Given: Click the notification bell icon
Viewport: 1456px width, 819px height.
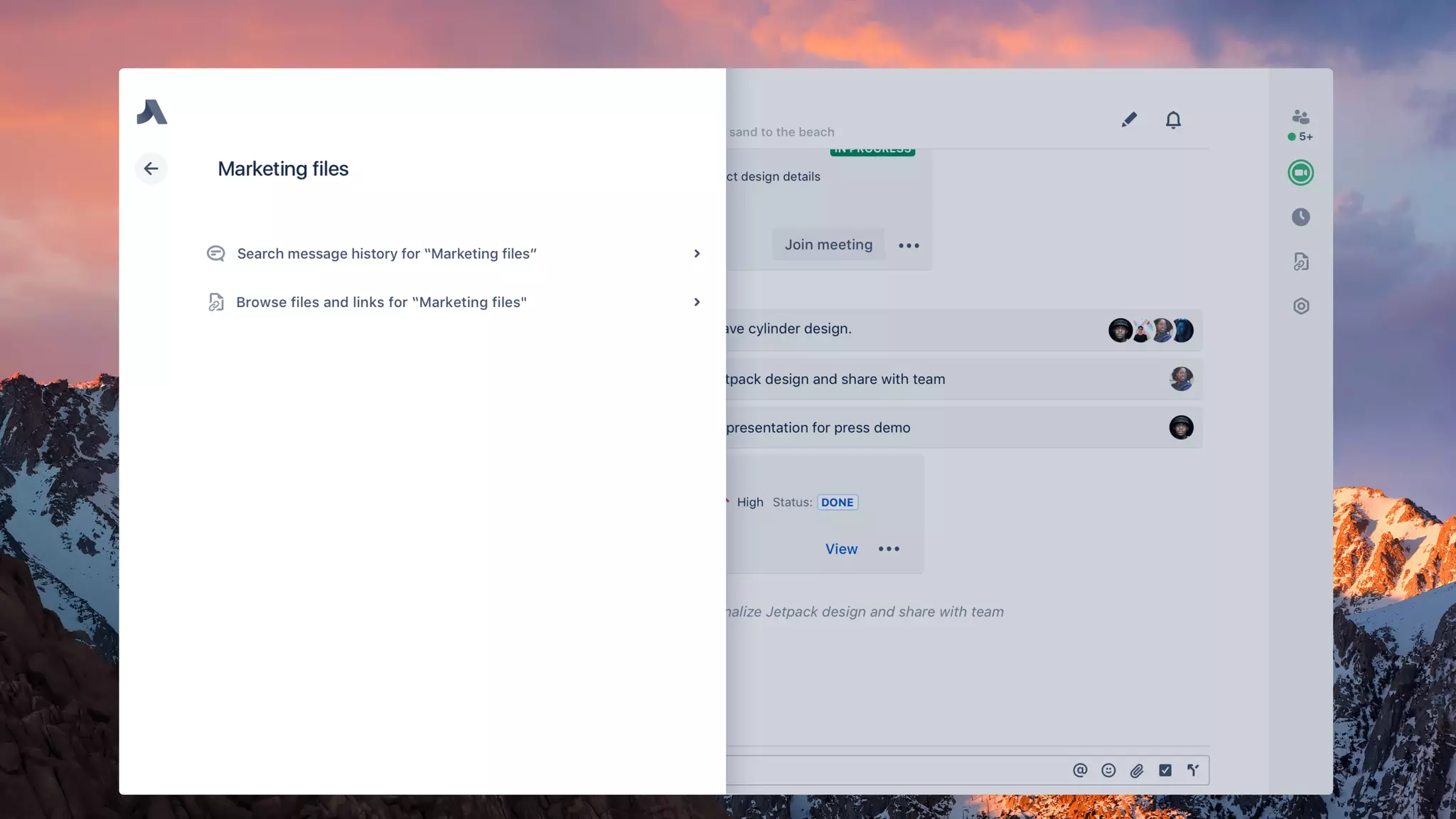Looking at the screenshot, I should pyautogui.click(x=1173, y=119).
